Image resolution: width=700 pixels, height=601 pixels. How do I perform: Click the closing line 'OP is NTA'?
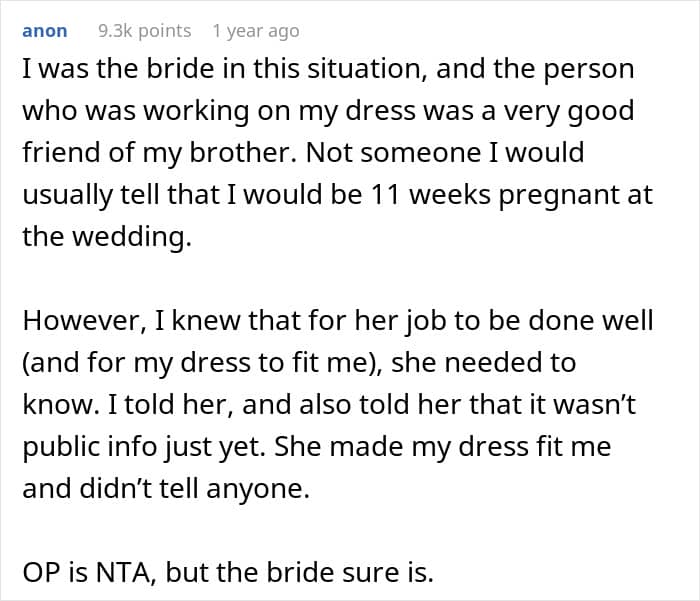[228, 572]
